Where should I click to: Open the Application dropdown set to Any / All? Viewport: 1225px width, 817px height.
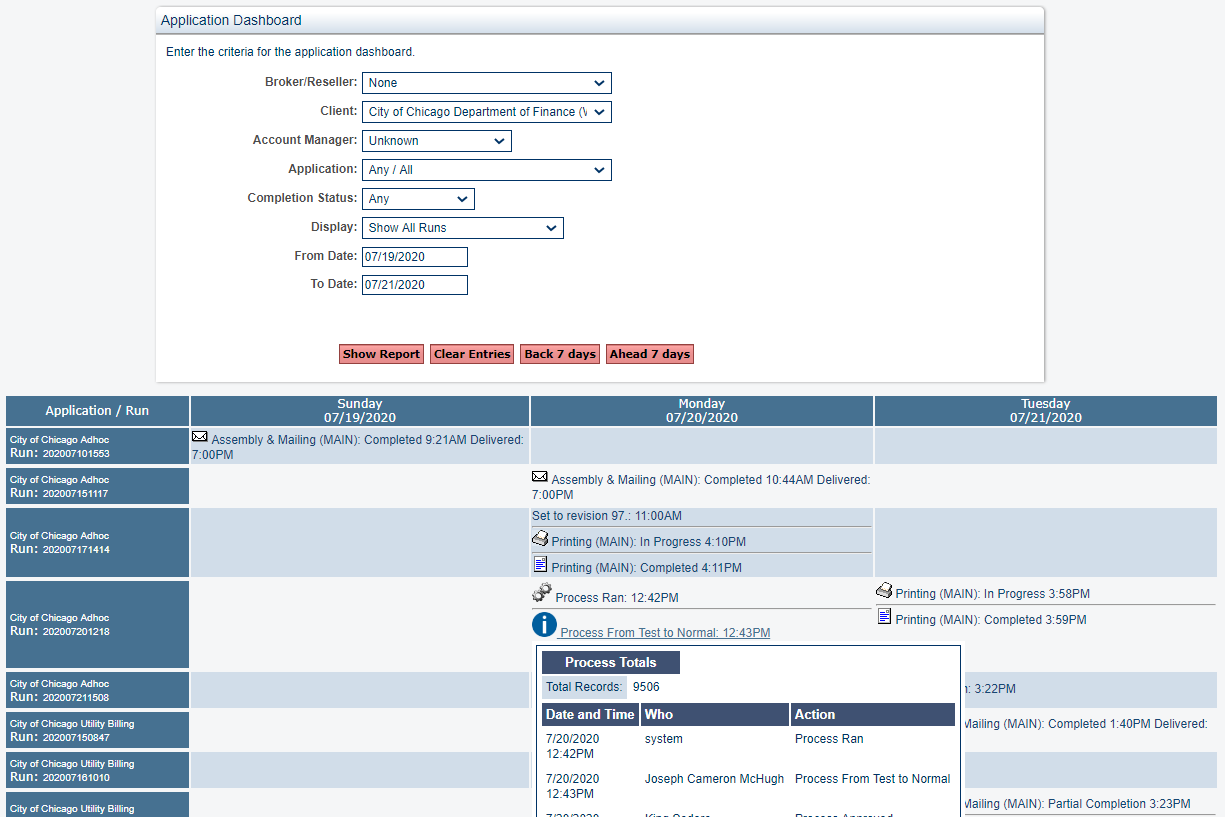(x=487, y=170)
